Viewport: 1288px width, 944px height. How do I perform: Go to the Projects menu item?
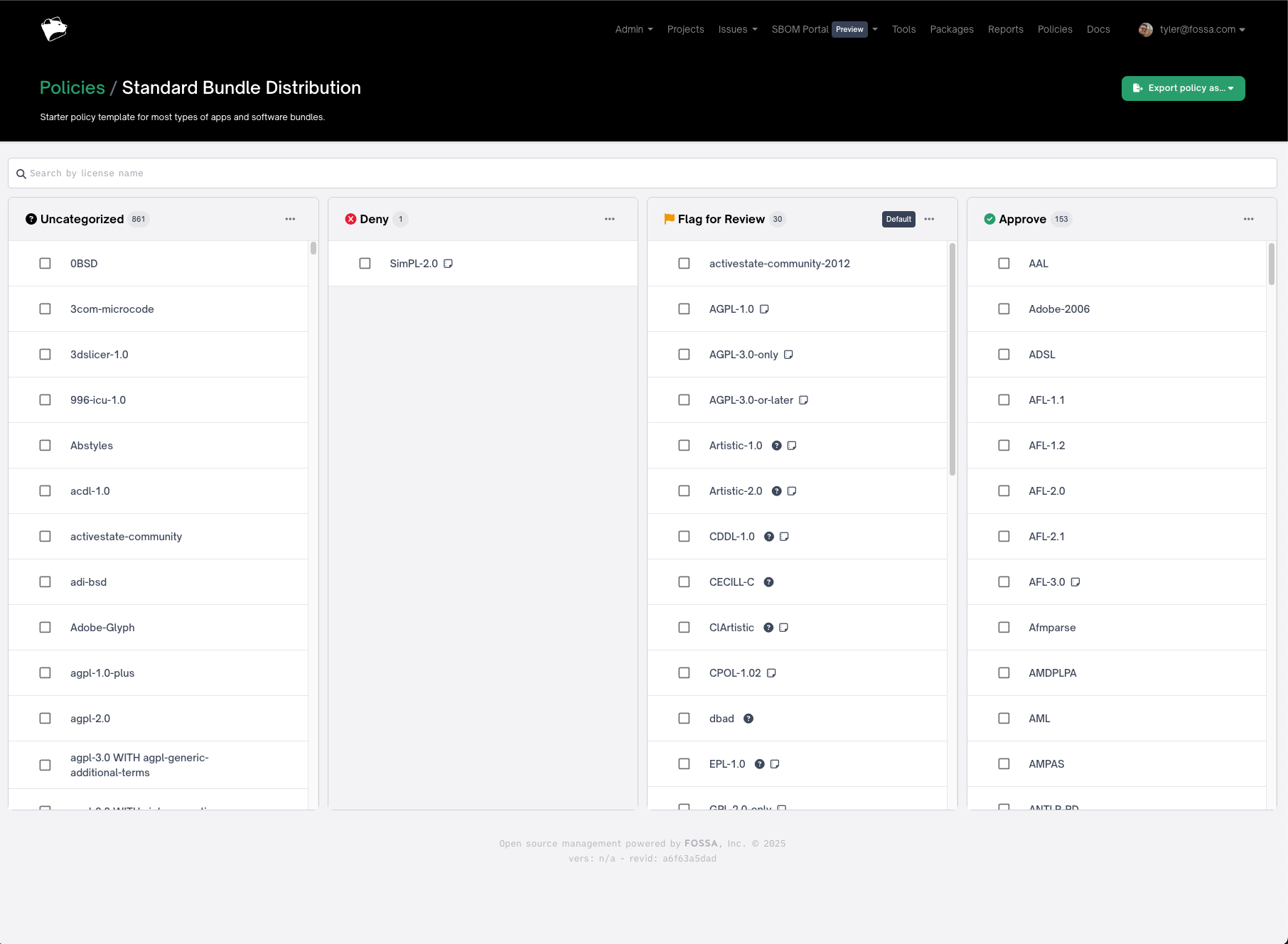point(685,29)
